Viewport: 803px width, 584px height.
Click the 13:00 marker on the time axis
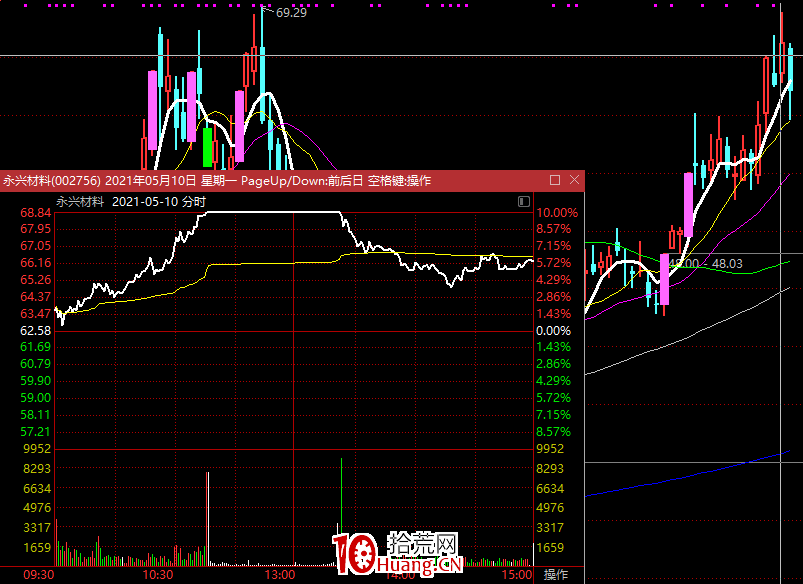tap(280, 575)
